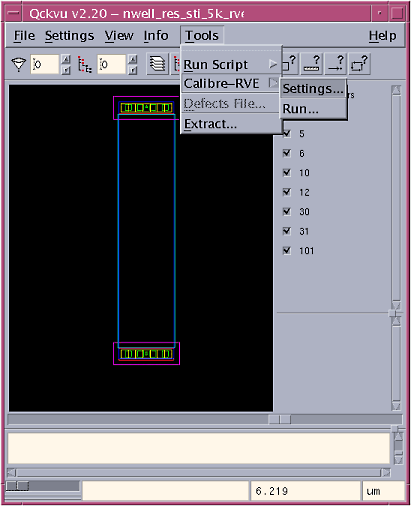Open the File menu
Image resolution: width=411 pixels, height=506 pixels.
pos(24,35)
